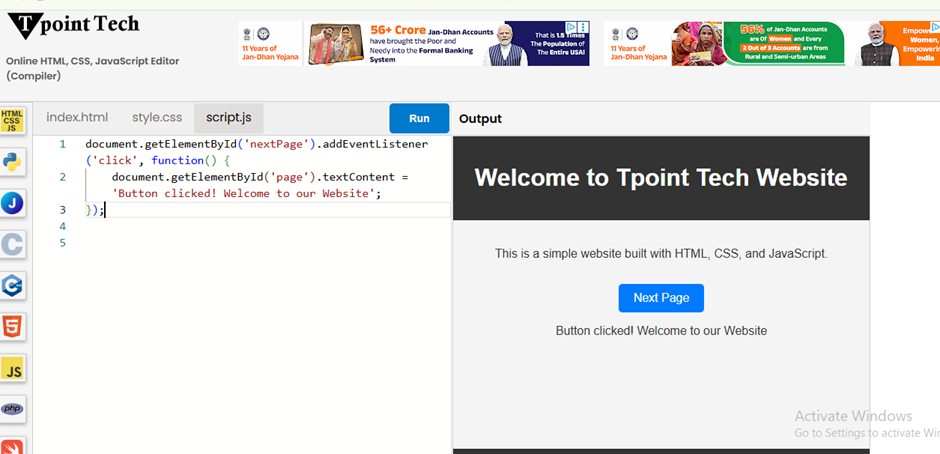Click the 'function()' keyword in code
Screen dimensions: 940x454
184,161
